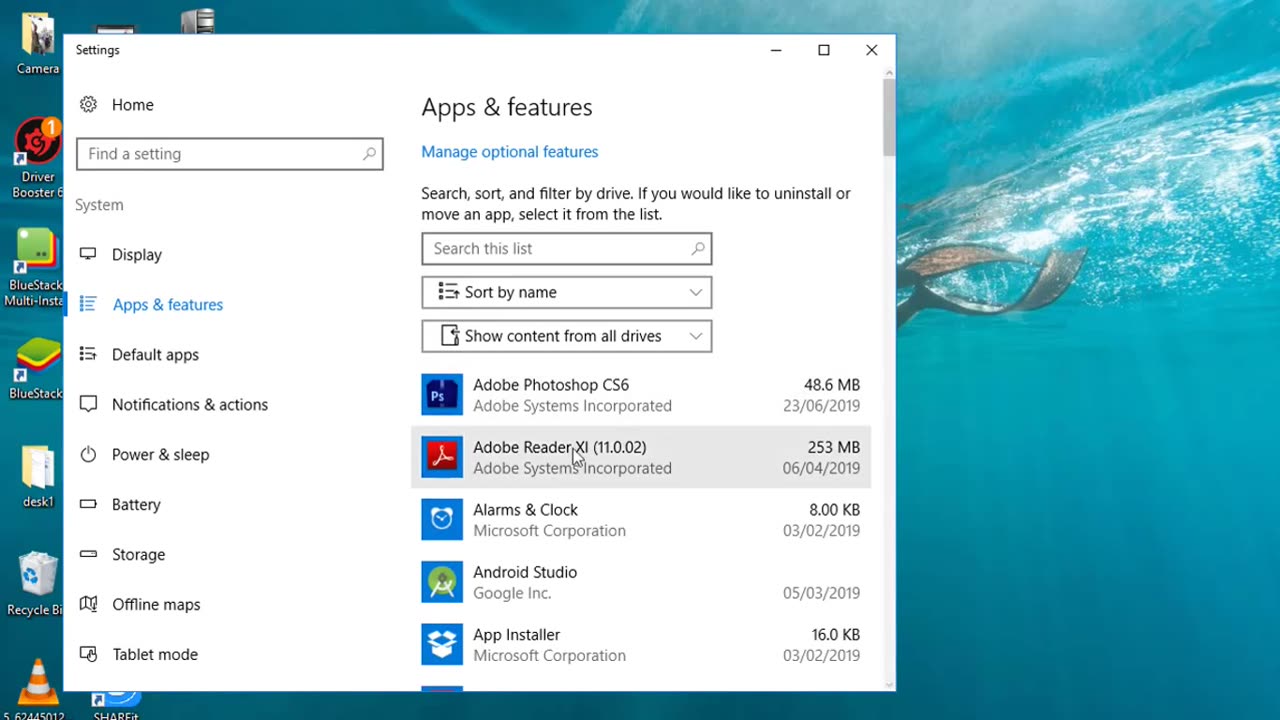Click the magnifier in Search this list box
Screen dimensions: 1280x720
[698, 249]
